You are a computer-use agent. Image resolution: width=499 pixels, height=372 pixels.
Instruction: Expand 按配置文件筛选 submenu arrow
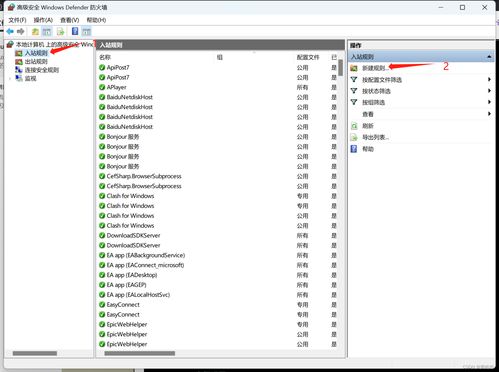tap(489, 79)
